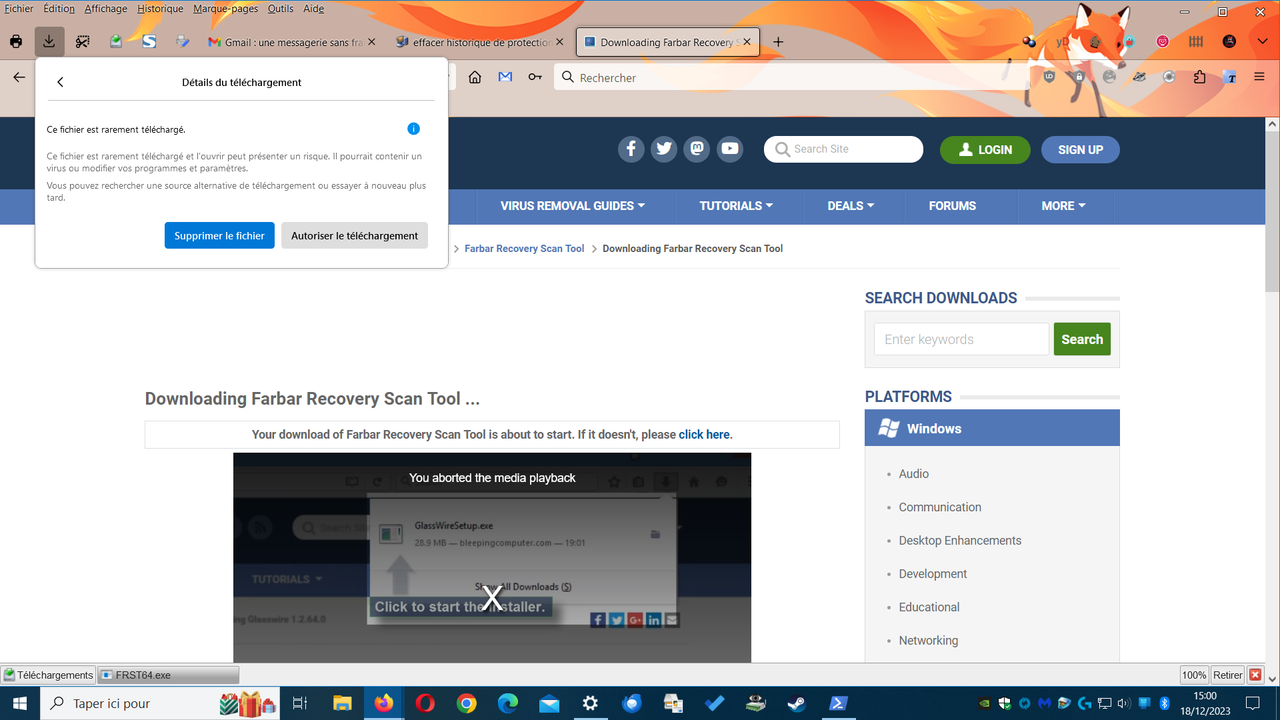Open the Historique menu
This screenshot has height=720, width=1280.
click(158, 8)
